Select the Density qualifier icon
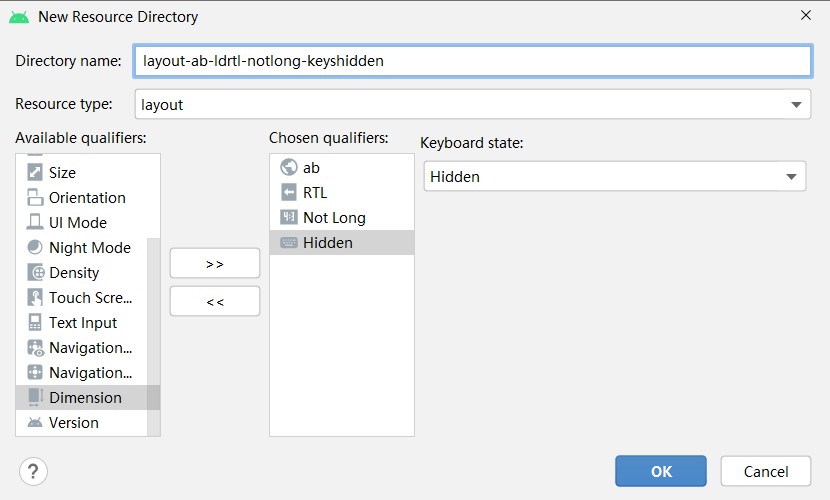 pos(36,272)
